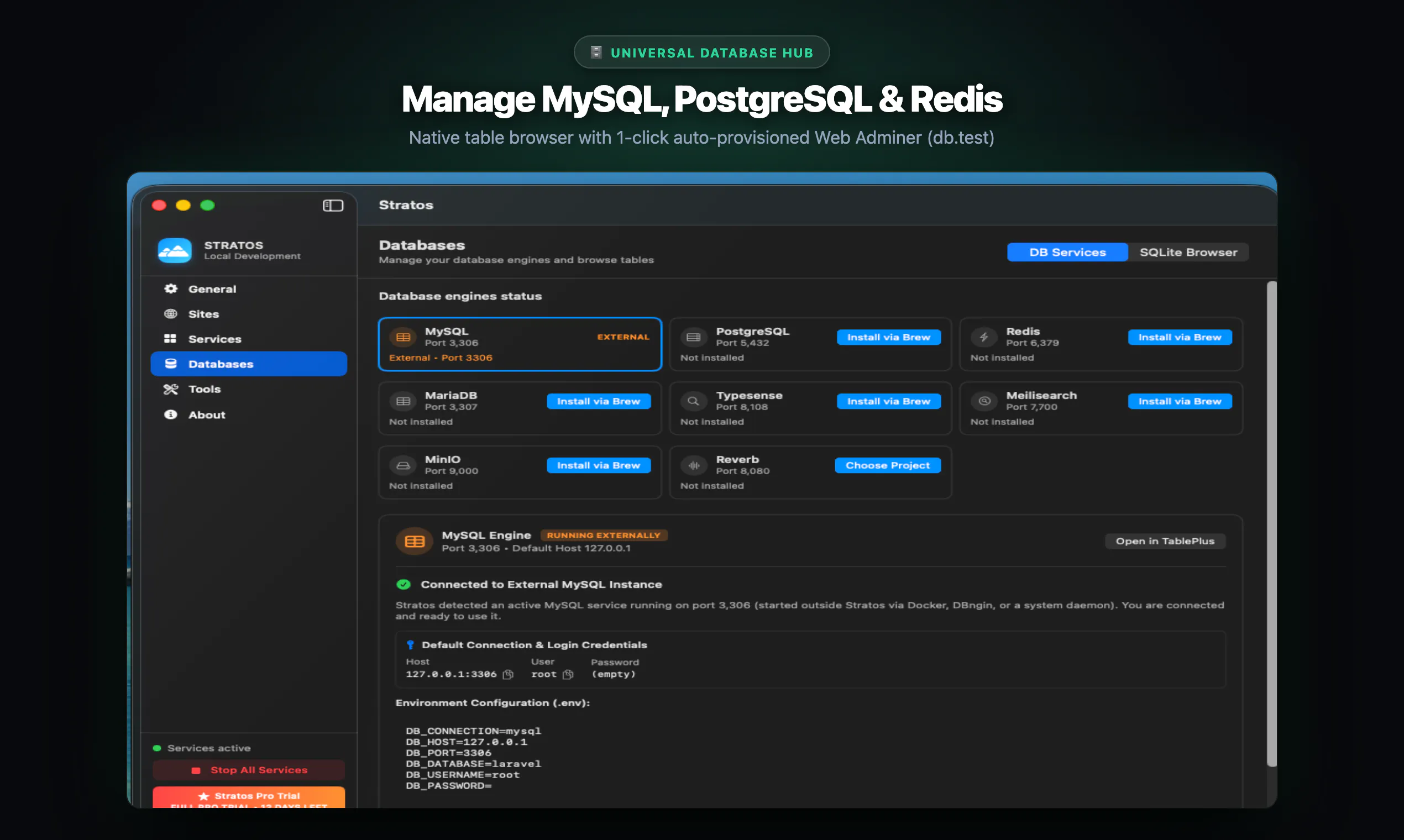Click the Sites globe icon
1404x840 pixels.
(x=170, y=313)
